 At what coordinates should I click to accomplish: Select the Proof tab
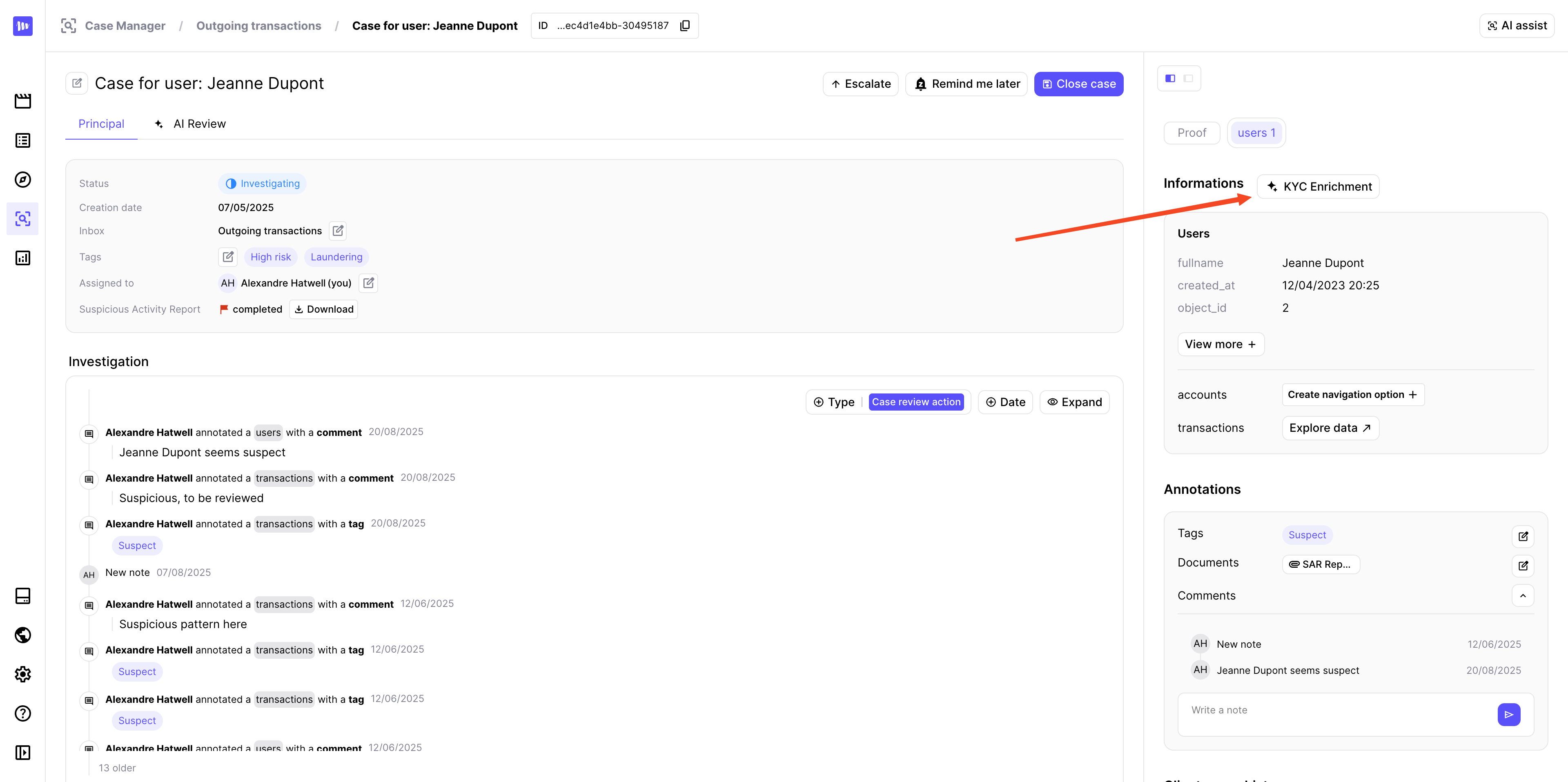(1191, 133)
